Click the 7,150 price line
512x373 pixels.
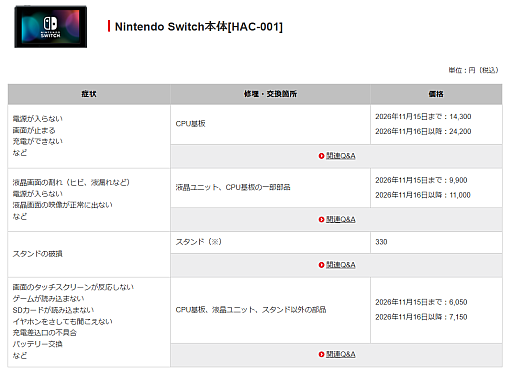click(x=421, y=317)
